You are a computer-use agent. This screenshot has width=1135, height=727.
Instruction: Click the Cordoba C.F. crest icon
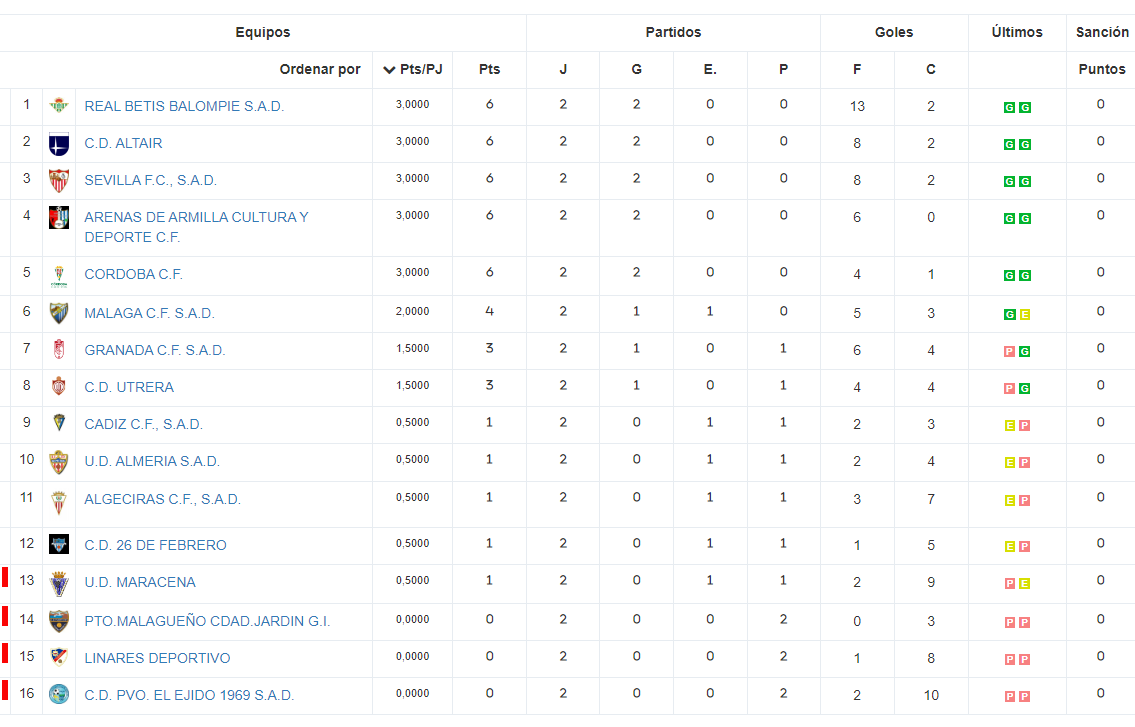[59, 277]
